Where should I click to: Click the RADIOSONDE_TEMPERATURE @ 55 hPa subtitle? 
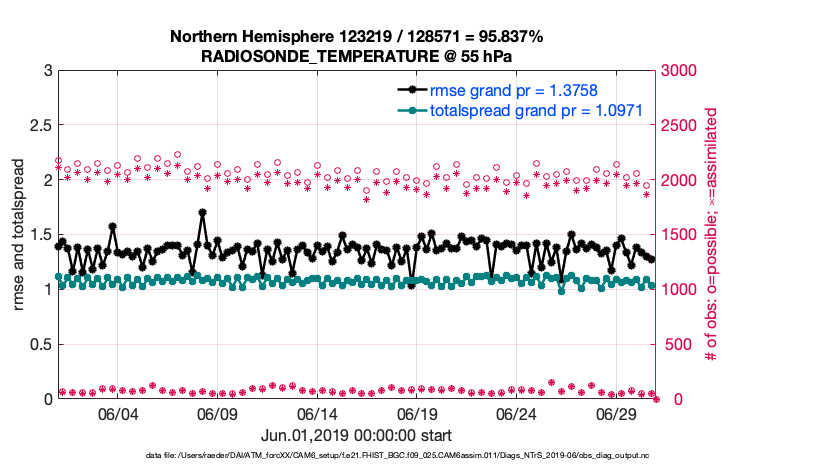click(357, 56)
